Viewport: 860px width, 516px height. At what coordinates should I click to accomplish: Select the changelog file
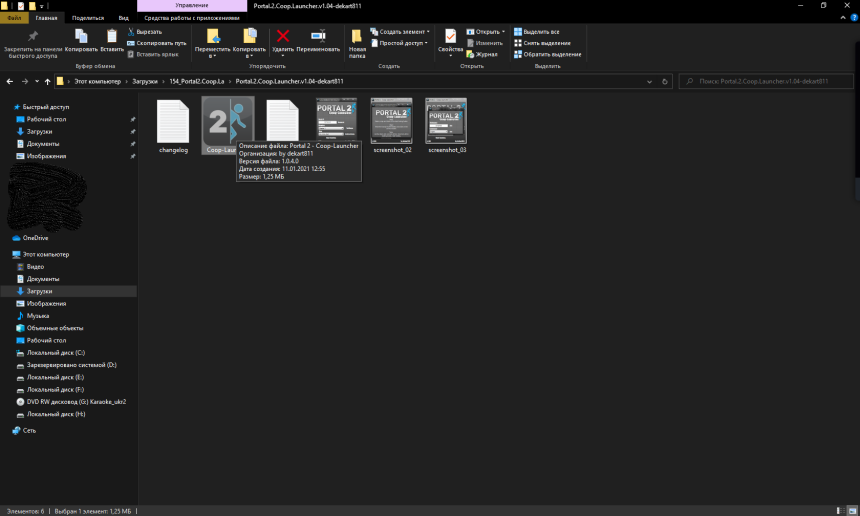click(x=173, y=126)
